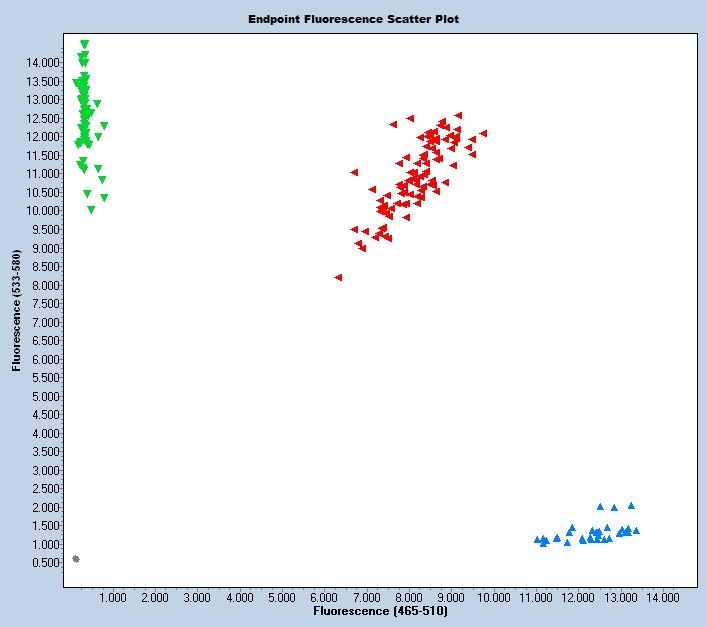
Task: Select the gray data point near the origin
Action: [x=76, y=559]
